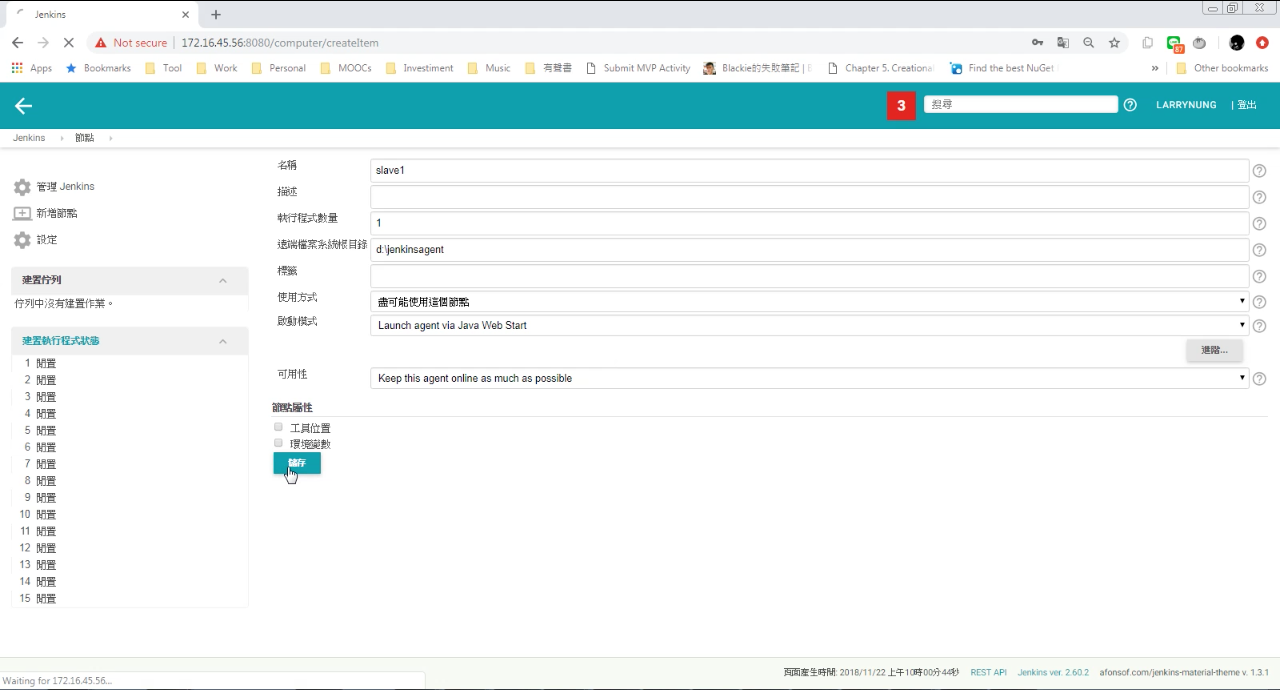Screen dimensions: 1280x690
Task: Click the 儲存 save button
Action: pos(297,463)
